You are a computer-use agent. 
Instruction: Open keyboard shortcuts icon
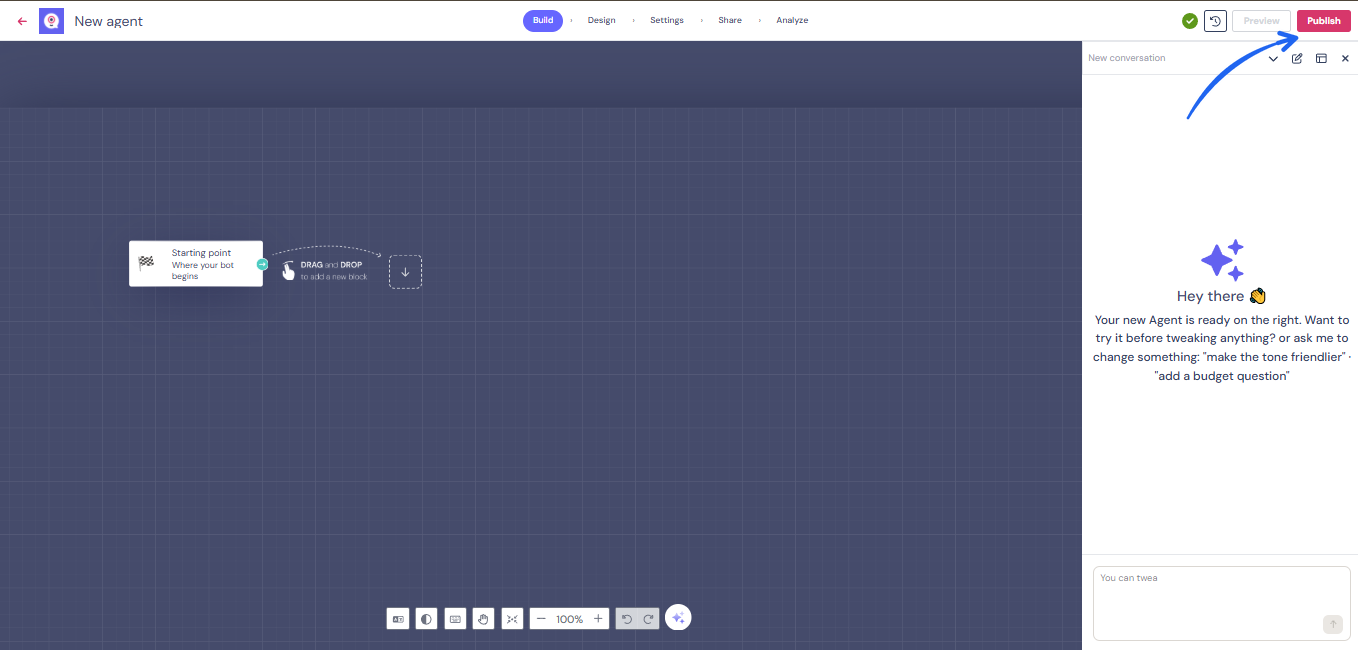point(455,619)
